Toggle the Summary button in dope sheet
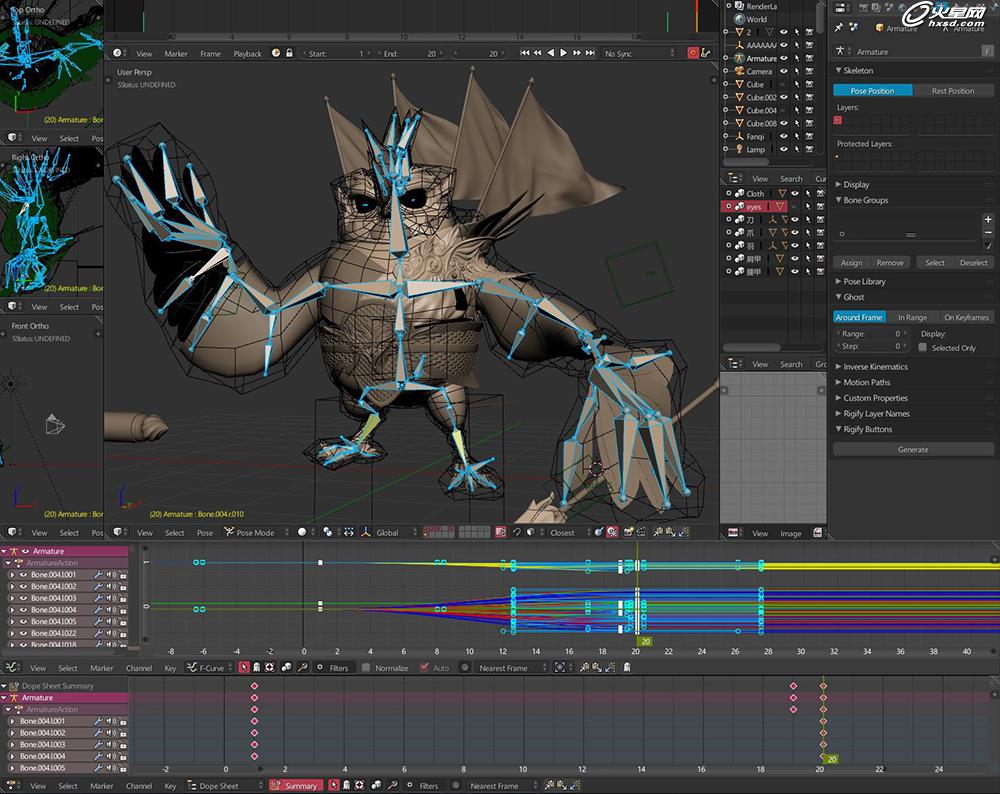 pos(295,786)
